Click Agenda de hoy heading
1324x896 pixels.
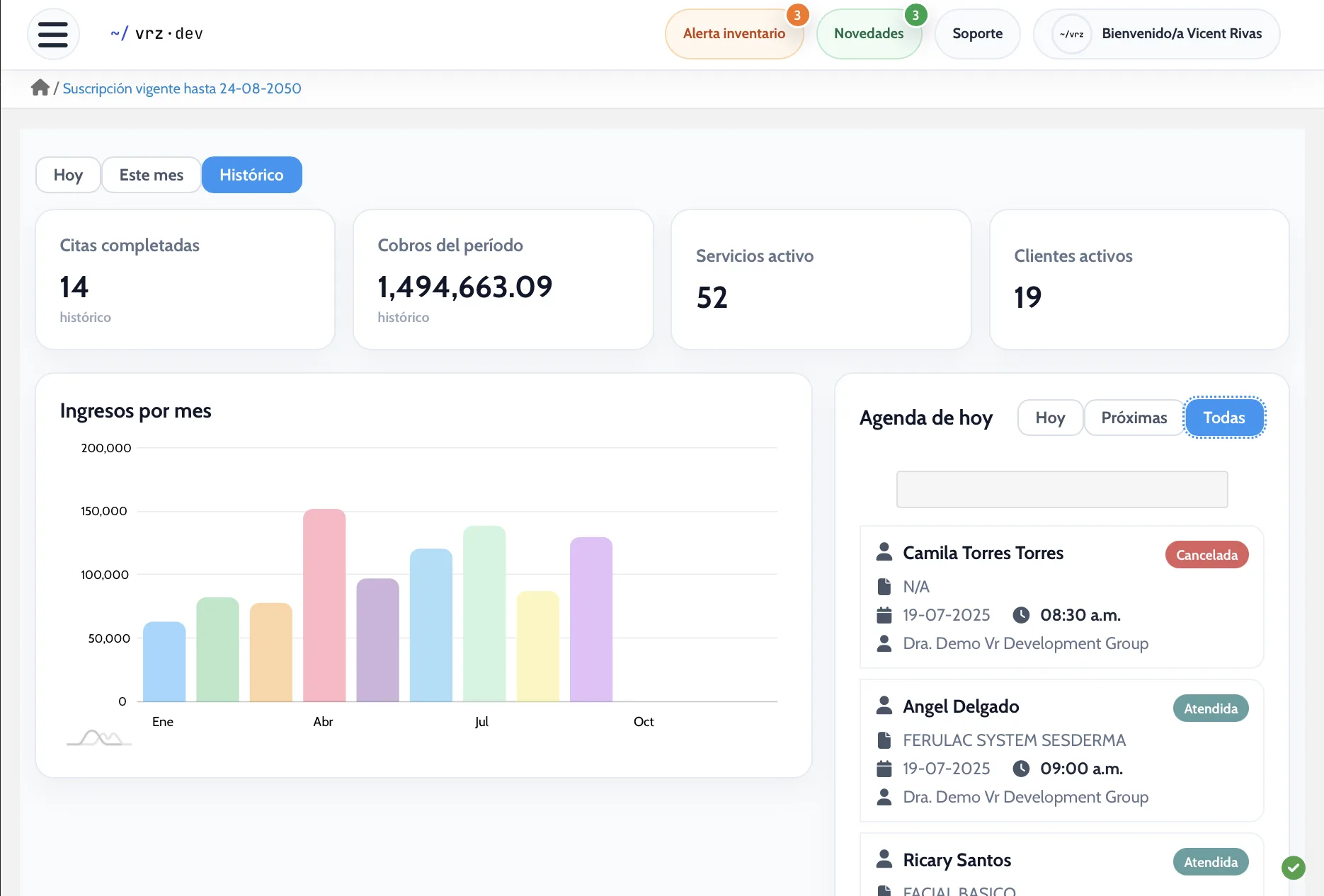(x=926, y=418)
